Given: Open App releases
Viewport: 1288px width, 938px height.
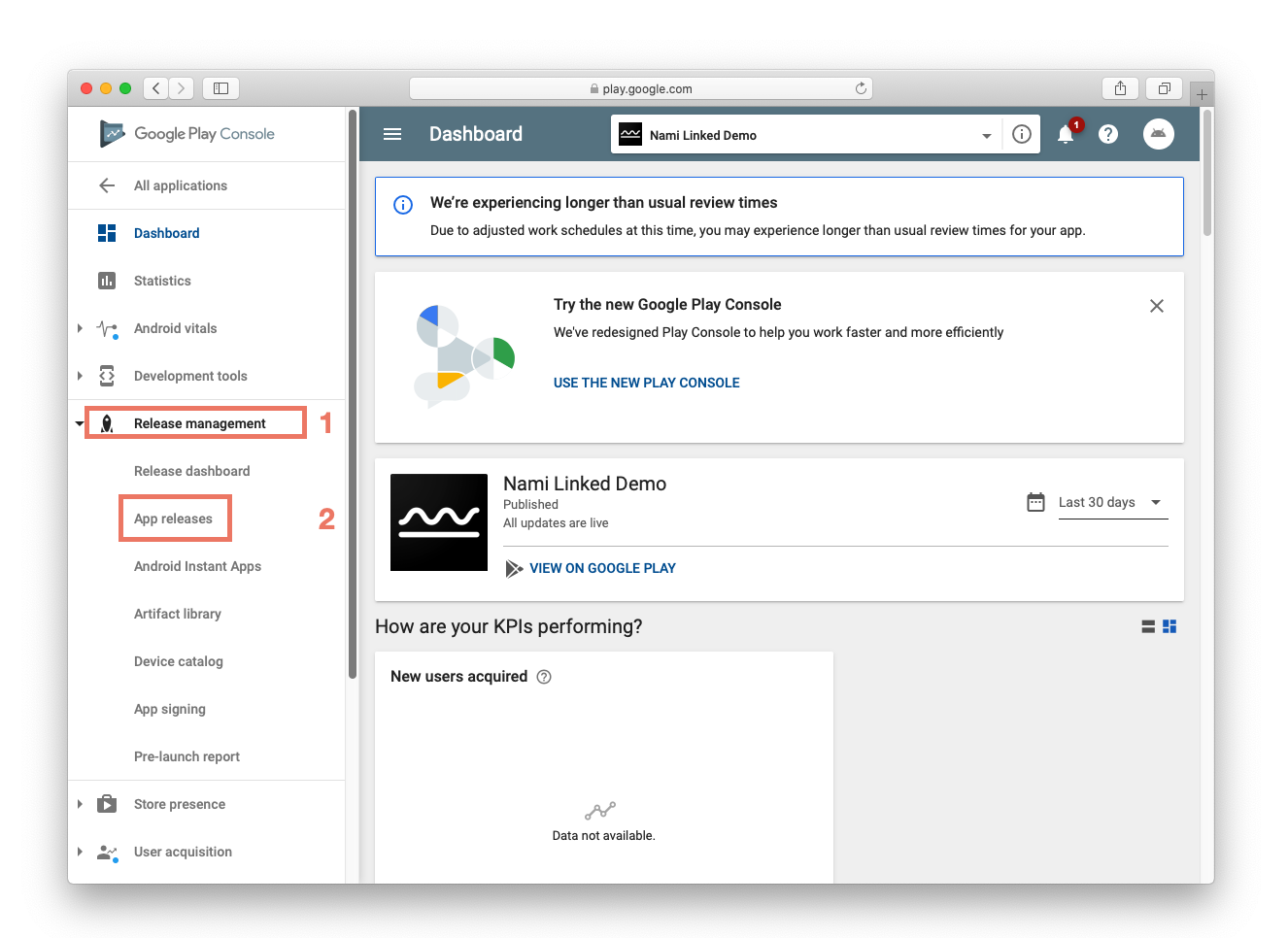Looking at the screenshot, I should tap(173, 519).
